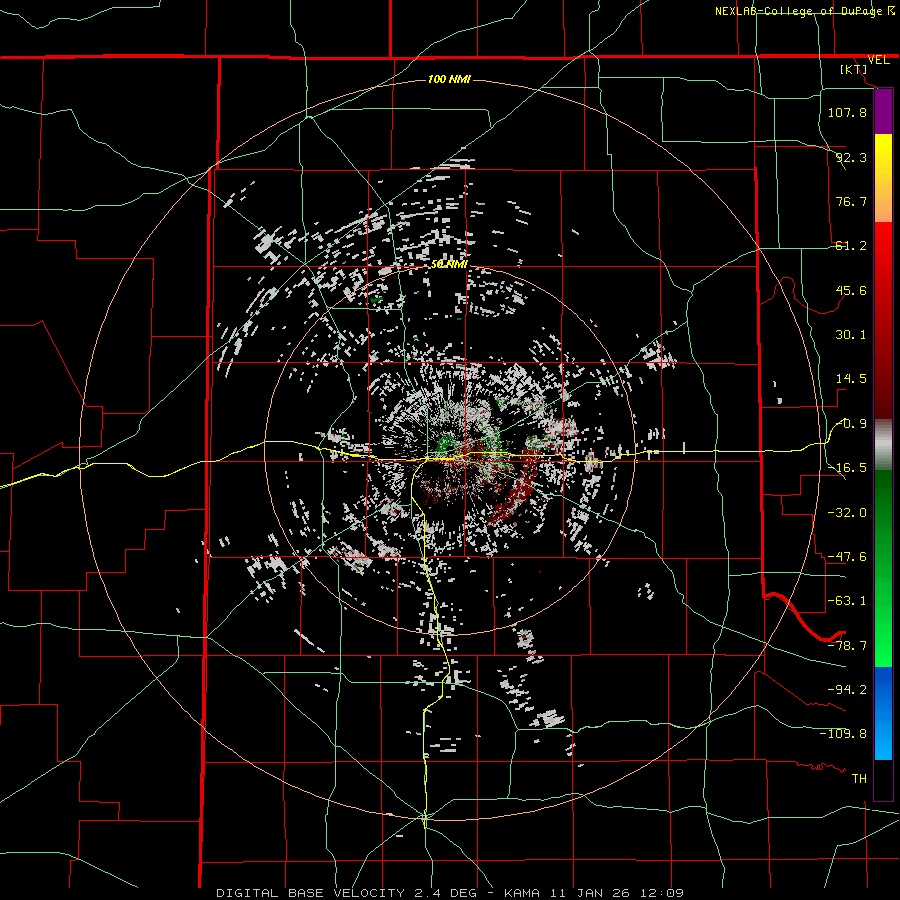Screen dimensions: 900x900
Task: Click the 45.6 value on velocity scale
Action: coord(851,290)
